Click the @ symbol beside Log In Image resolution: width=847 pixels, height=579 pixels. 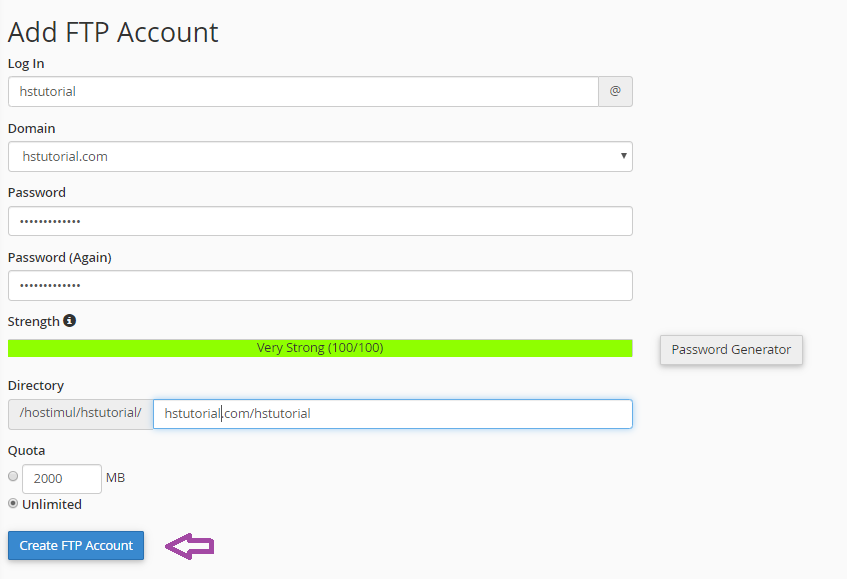[x=615, y=91]
